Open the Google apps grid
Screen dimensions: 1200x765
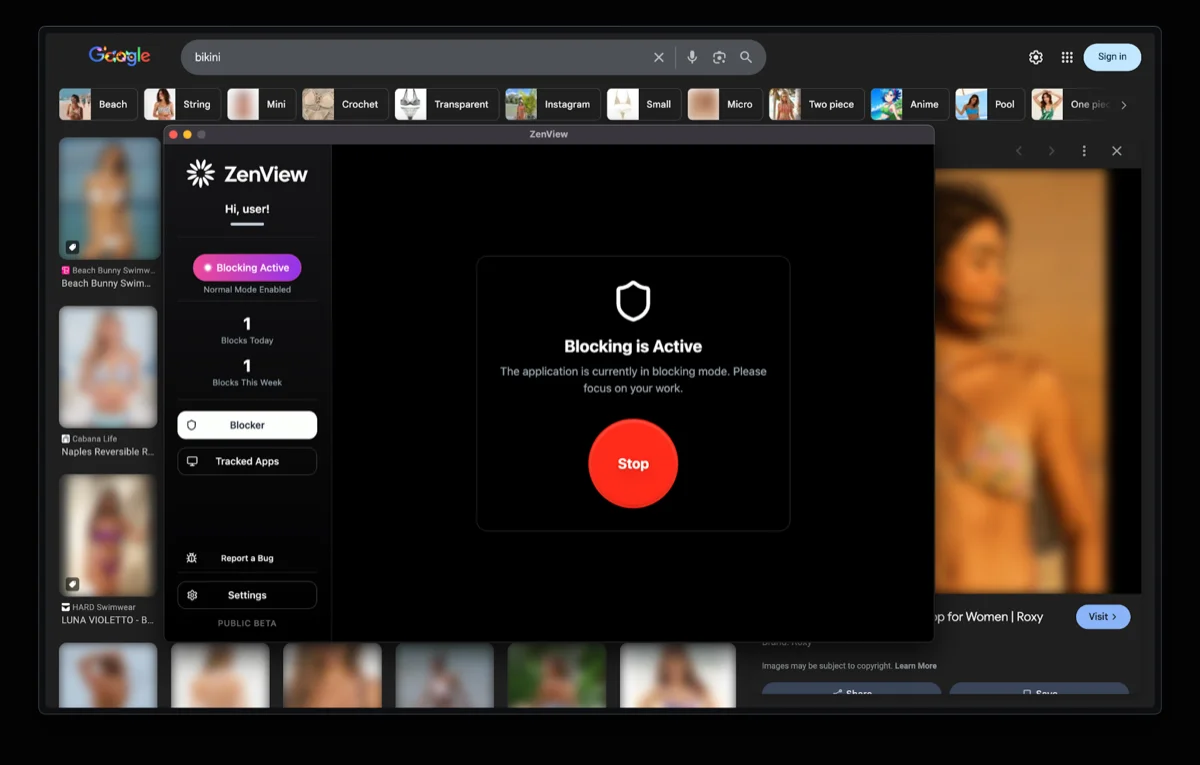coord(1066,57)
